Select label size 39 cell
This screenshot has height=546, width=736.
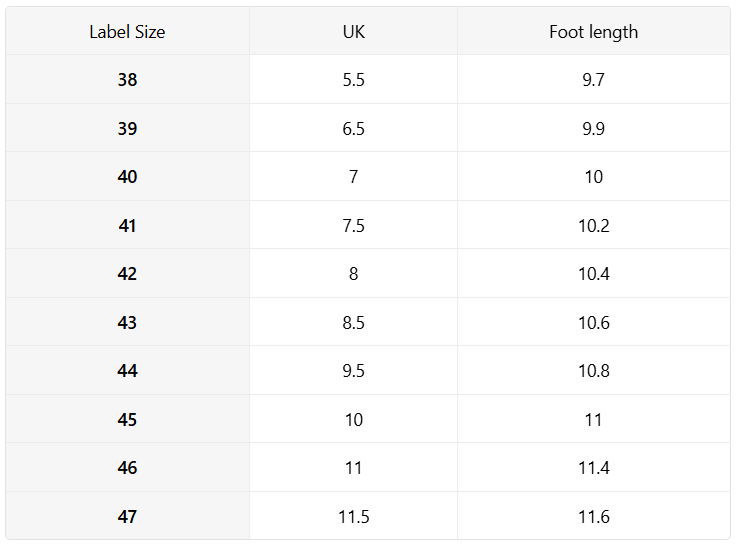(x=127, y=128)
